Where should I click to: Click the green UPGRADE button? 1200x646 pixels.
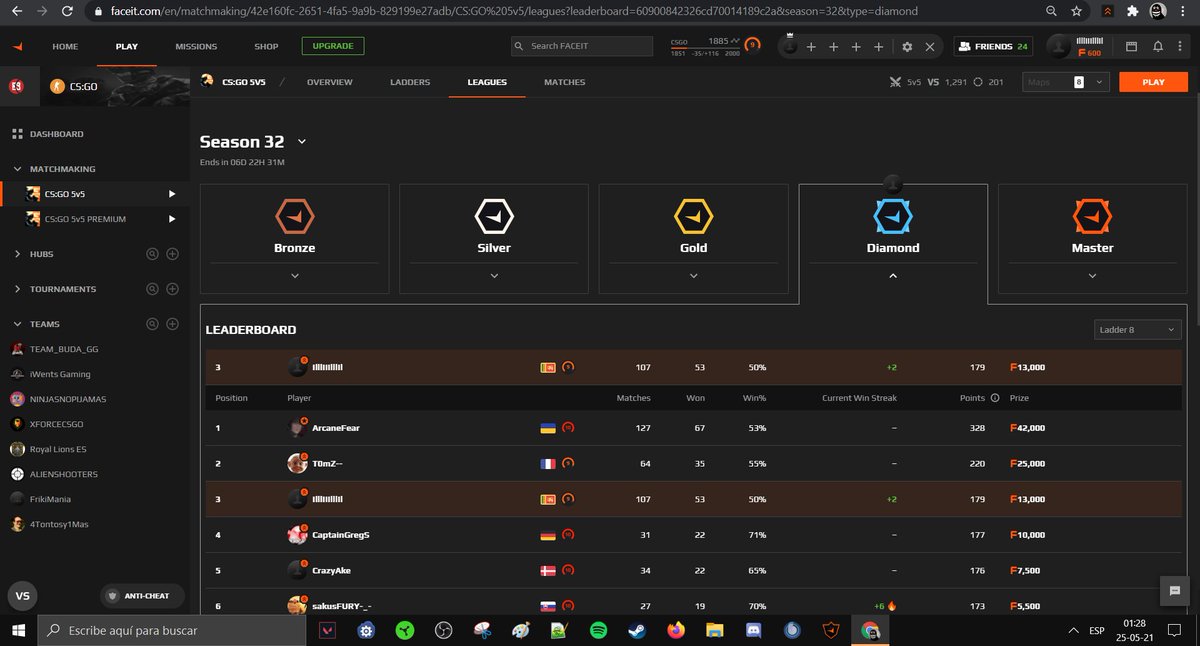[333, 46]
